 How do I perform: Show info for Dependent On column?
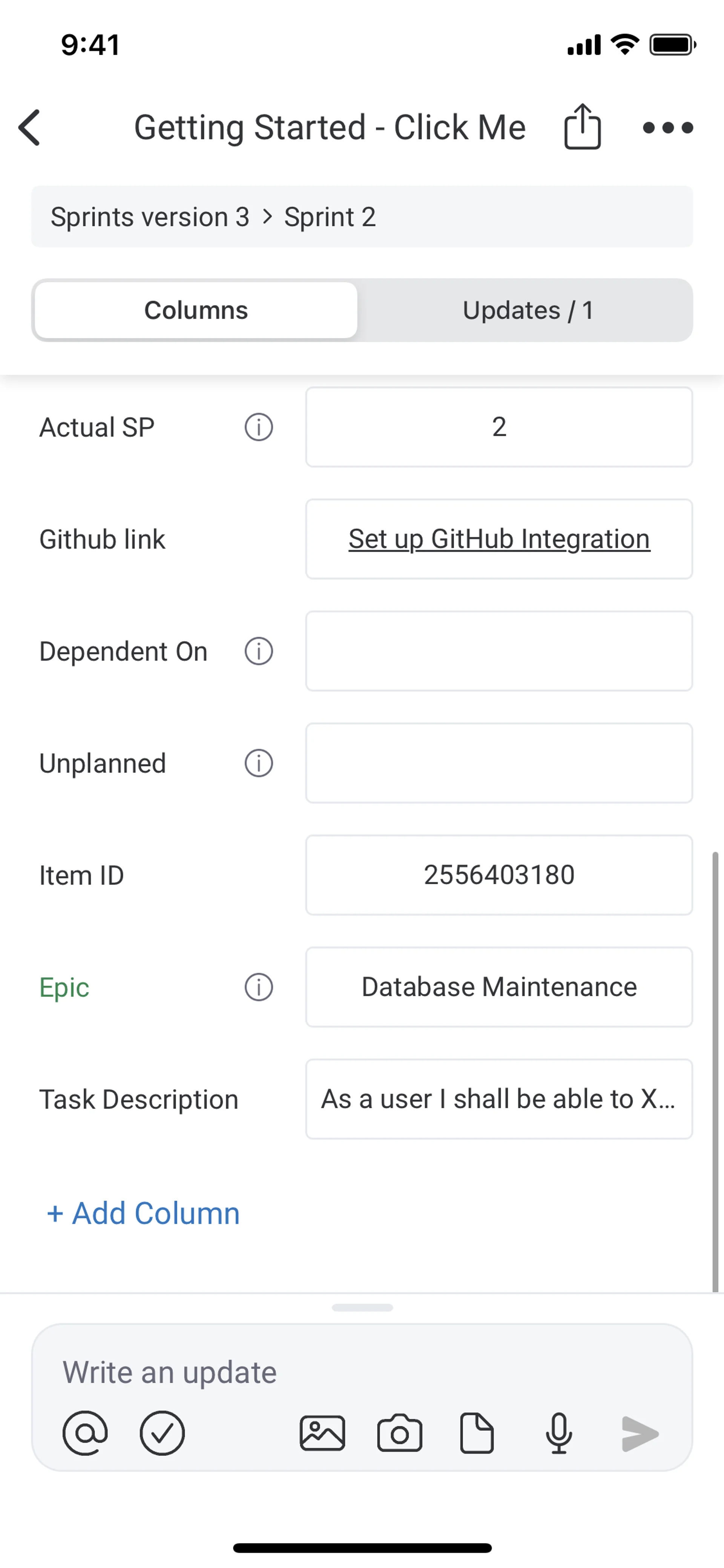pos(259,651)
